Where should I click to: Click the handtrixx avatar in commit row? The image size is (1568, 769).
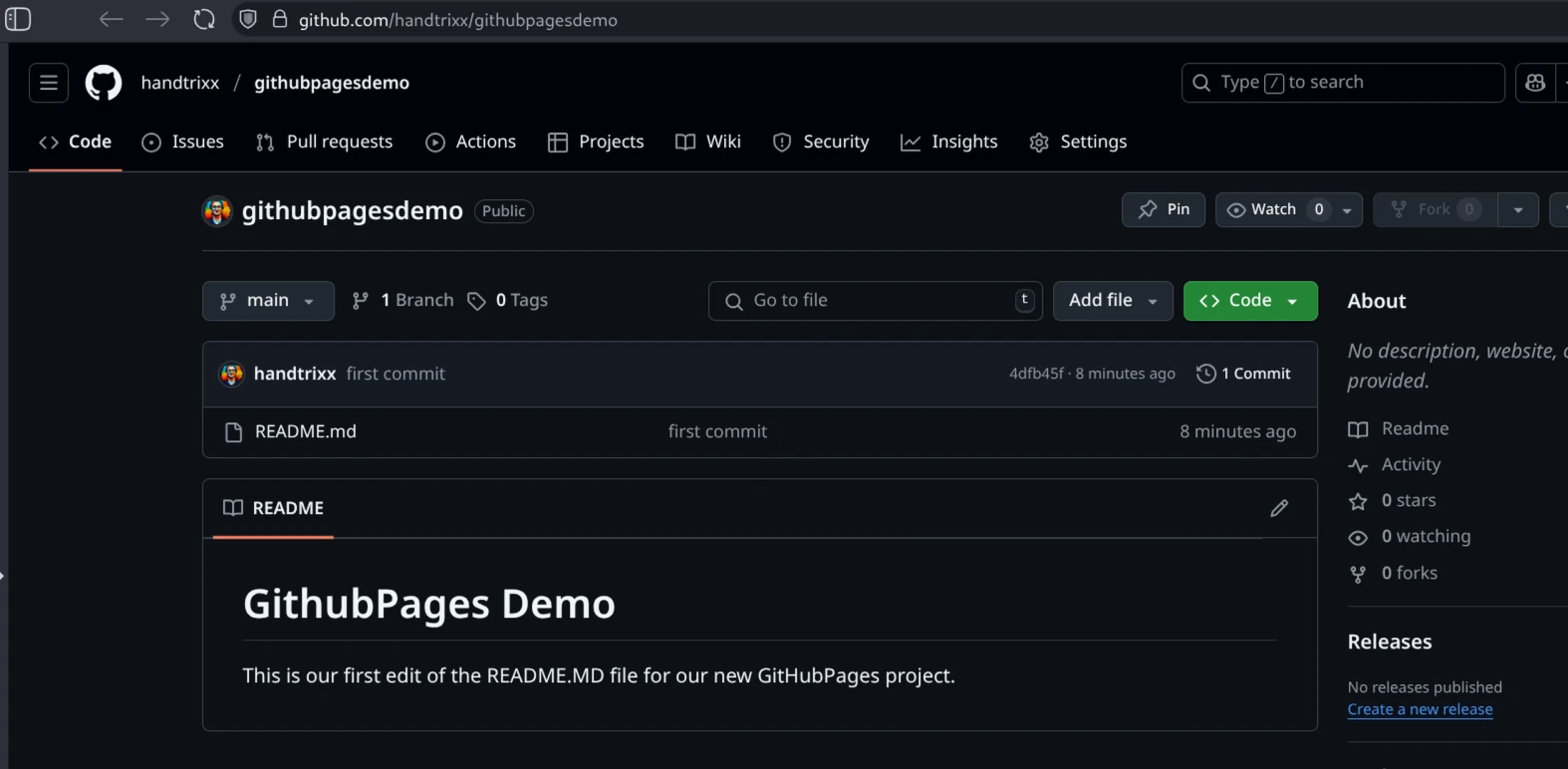coord(231,374)
